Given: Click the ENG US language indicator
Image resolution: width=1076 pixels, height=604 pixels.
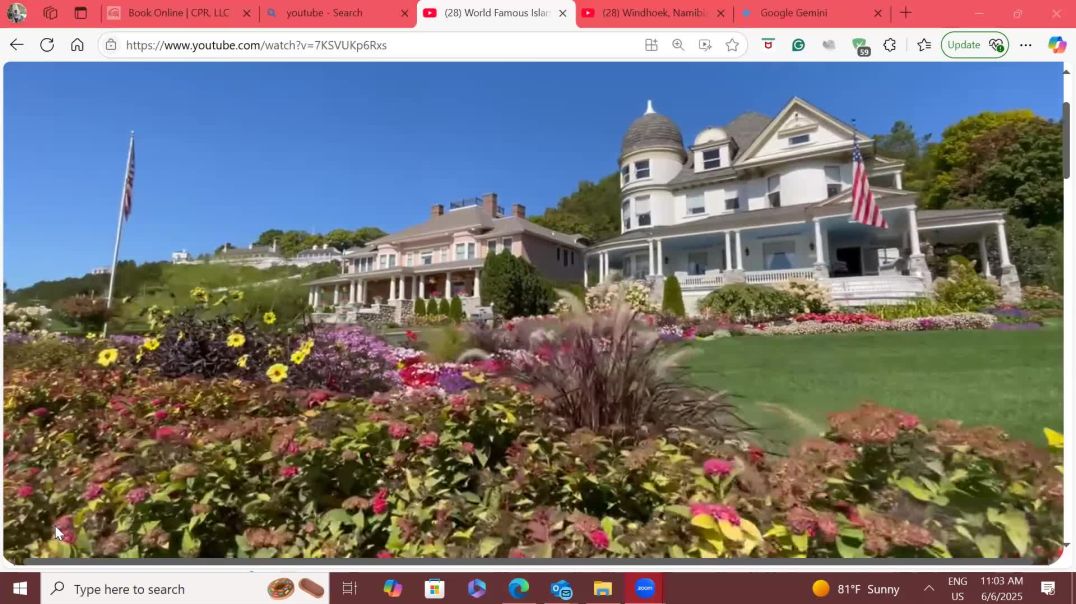Looking at the screenshot, I should 957,588.
